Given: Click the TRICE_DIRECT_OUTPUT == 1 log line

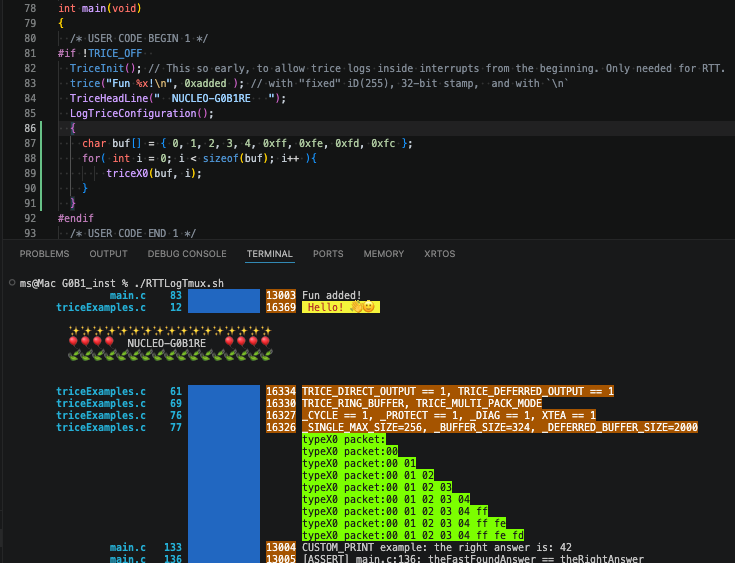Looking at the screenshot, I should coord(458,391).
